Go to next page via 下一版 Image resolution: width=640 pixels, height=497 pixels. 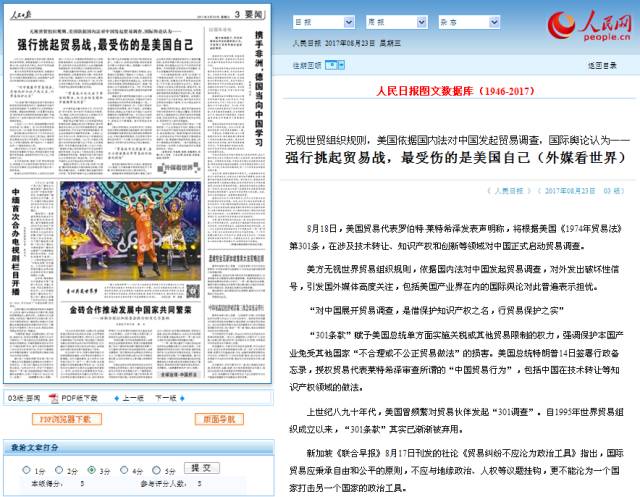pos(166,398)
